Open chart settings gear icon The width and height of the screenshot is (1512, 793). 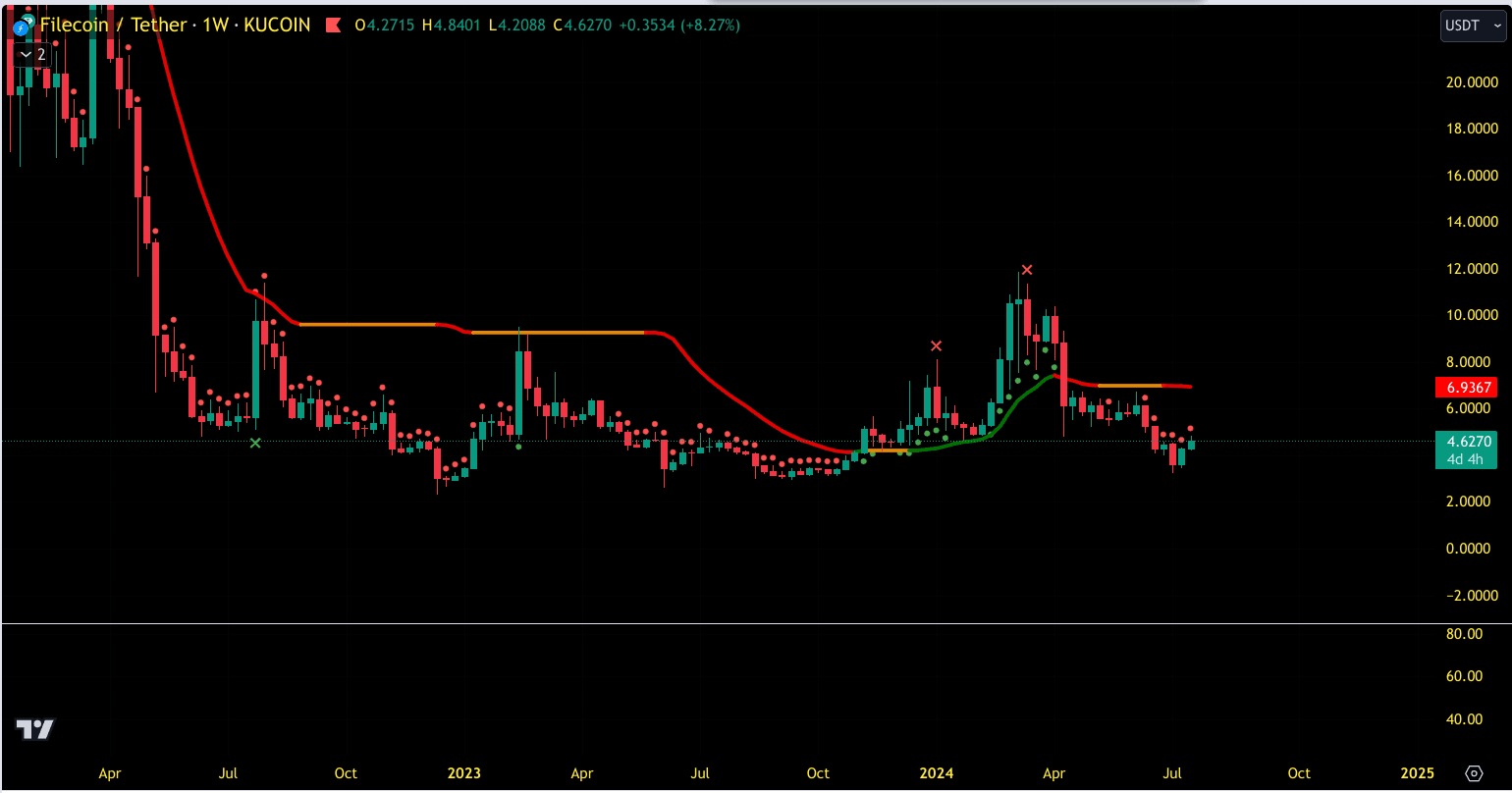tap(1473, 773)
